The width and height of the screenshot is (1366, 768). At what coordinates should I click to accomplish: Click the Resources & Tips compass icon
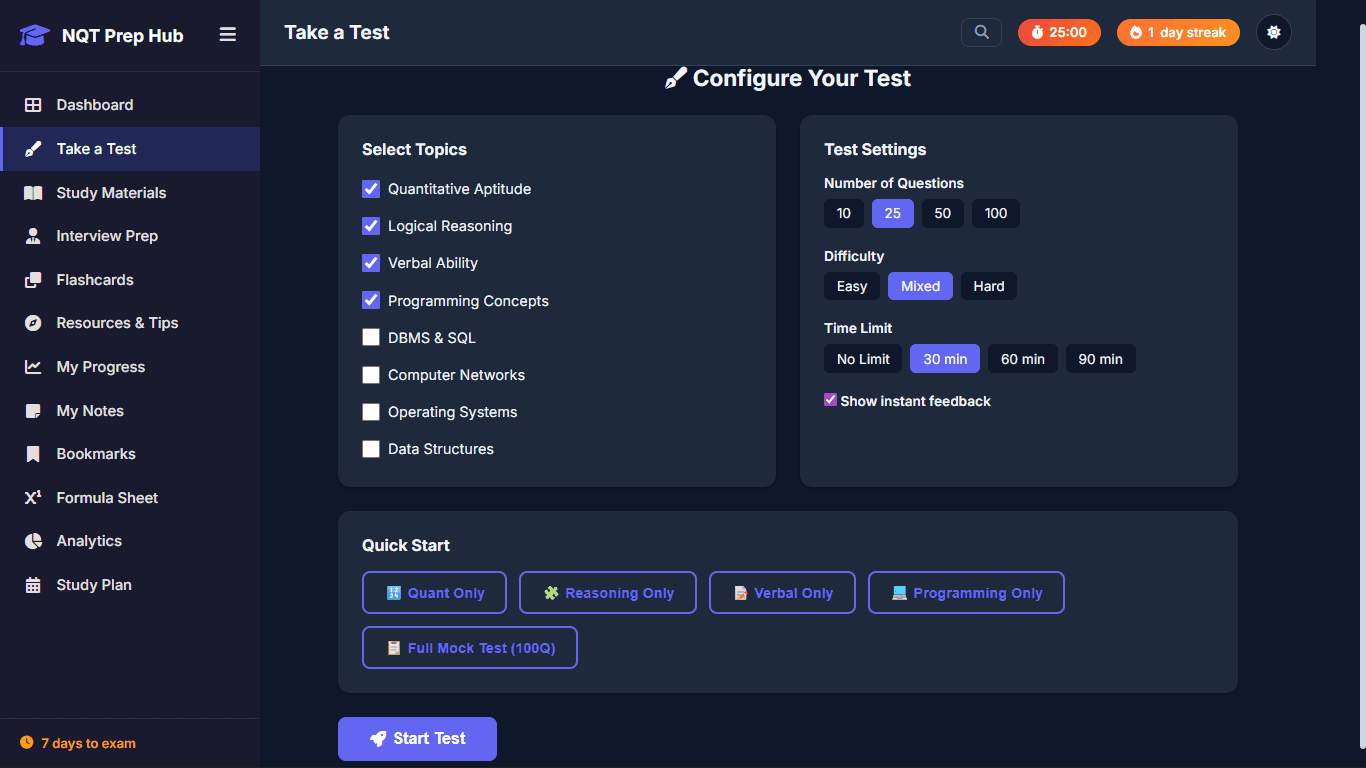33,323
